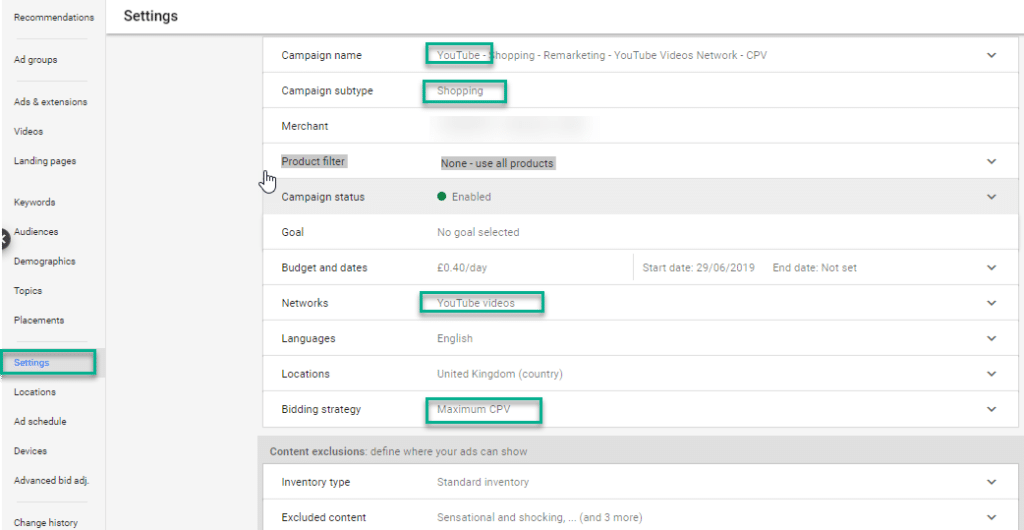1024x530 pixels.
Task: Expand the Campaign name row chevron
Action: pos(992,55)
